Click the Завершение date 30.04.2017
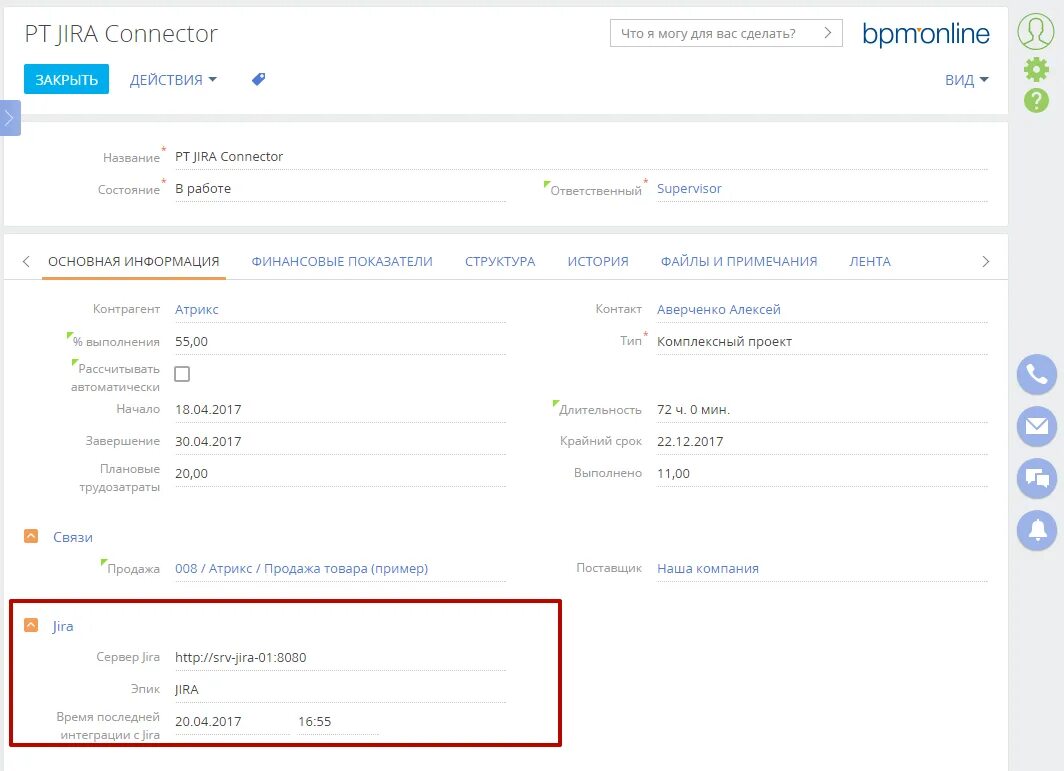Viewport: 1064px width, 771px height. [x=340, y=441]
